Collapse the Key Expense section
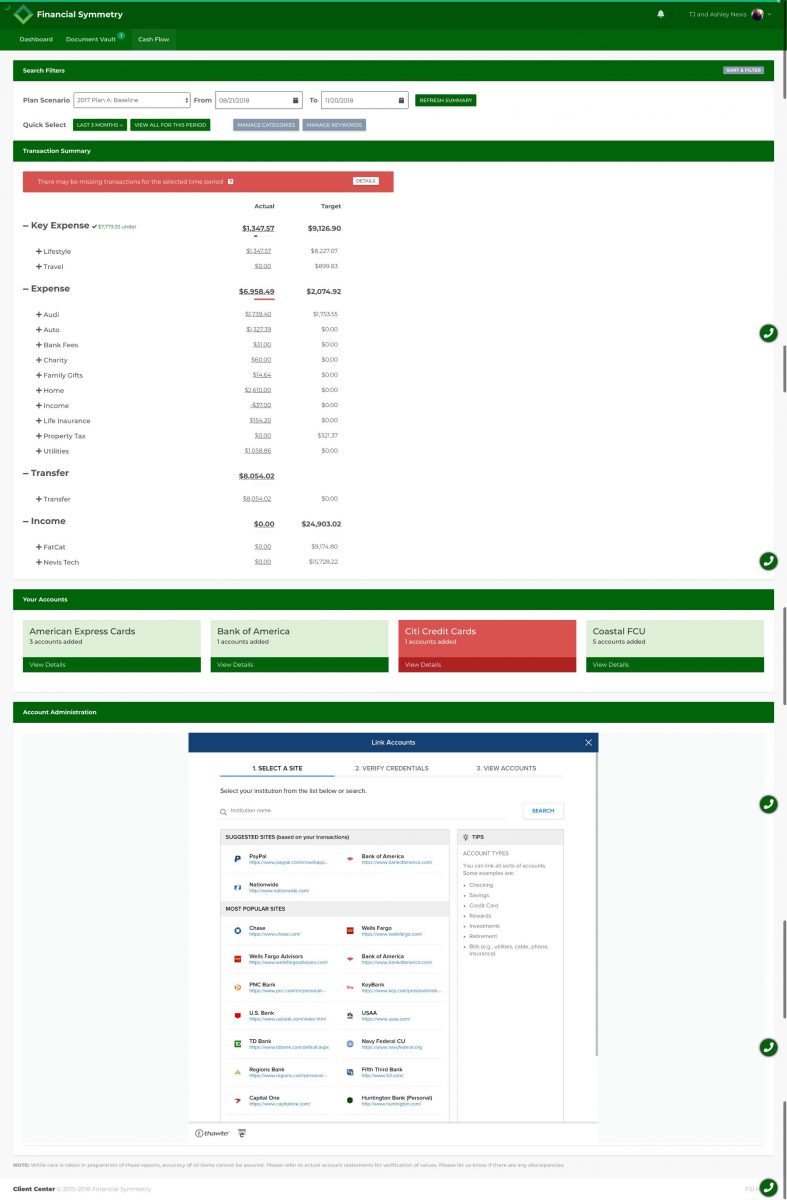This screenshot has width=787, height=1200. point(26,227)
